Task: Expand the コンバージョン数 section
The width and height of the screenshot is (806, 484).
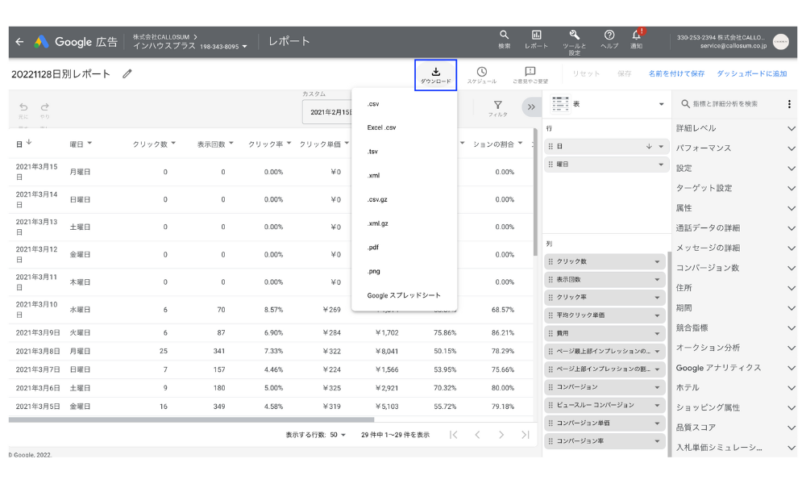Action: click(x=735, y=268)
